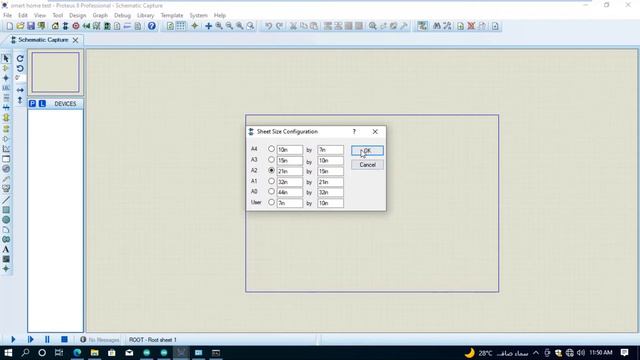Open the Windows Start menu

pos(8,353)
